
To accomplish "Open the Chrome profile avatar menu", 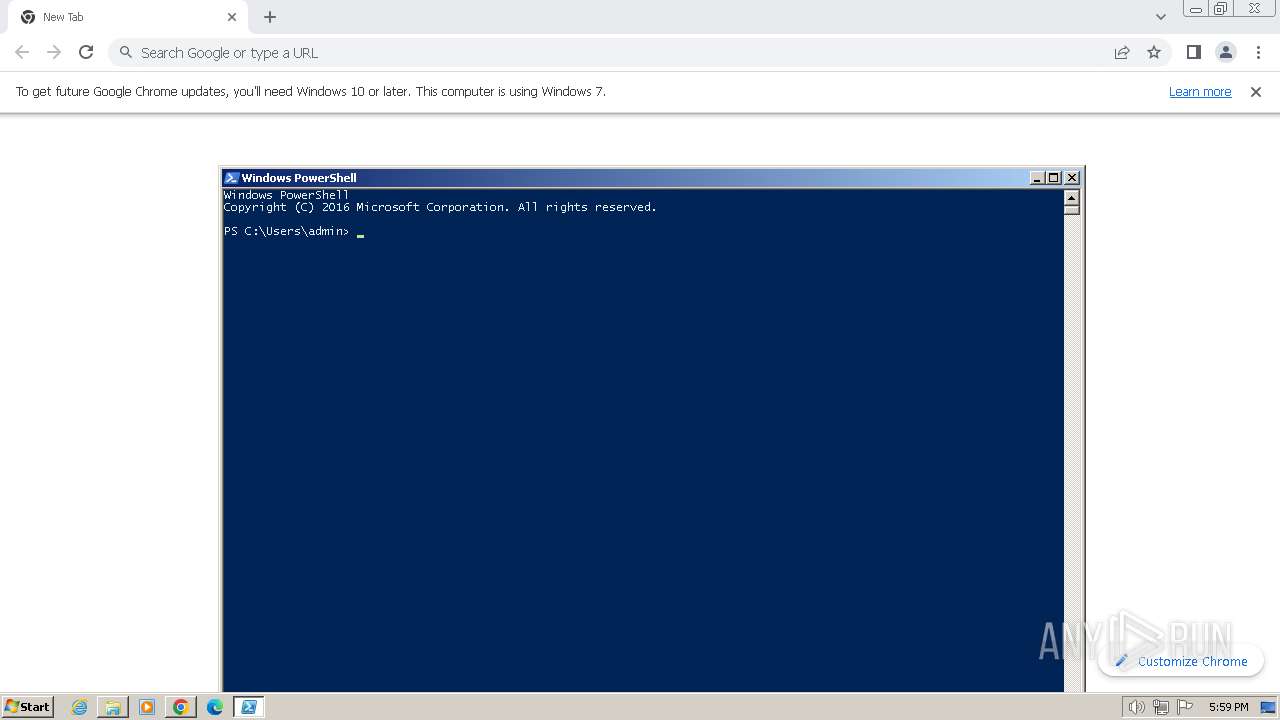I will [x=1225, y=52].
